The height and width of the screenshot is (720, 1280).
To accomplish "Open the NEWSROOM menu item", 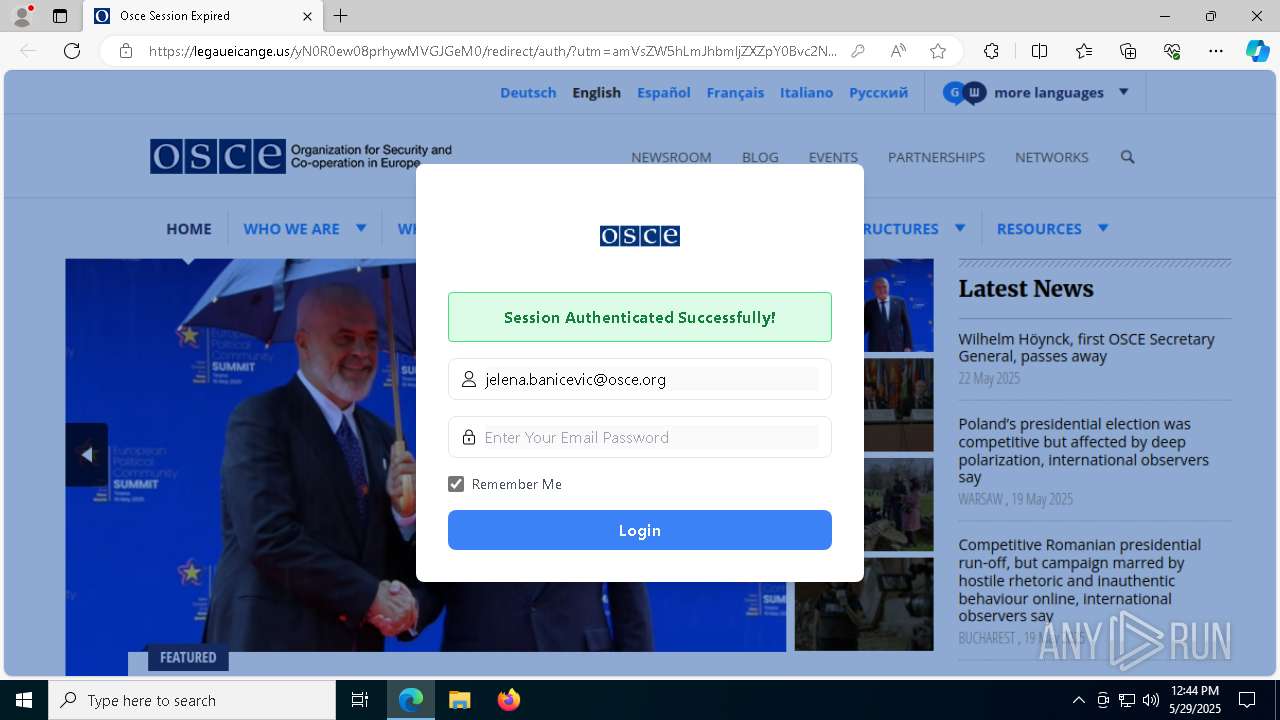I will point(671,157).
